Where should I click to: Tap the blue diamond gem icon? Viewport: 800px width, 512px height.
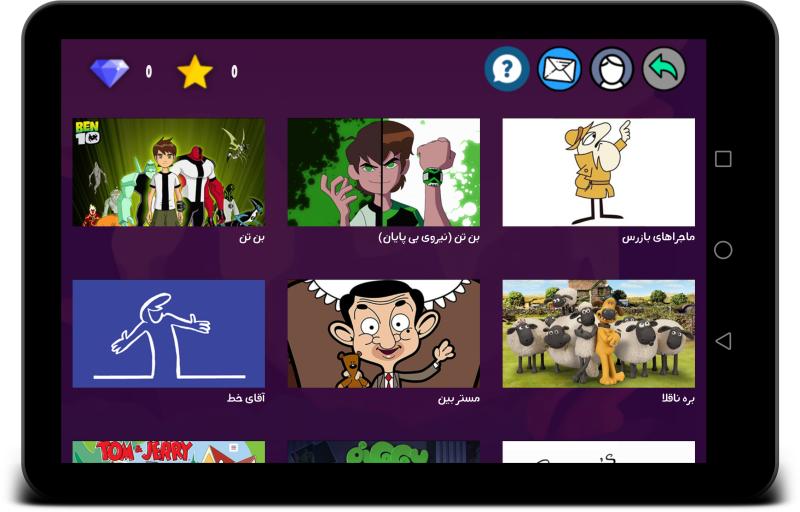110,72
